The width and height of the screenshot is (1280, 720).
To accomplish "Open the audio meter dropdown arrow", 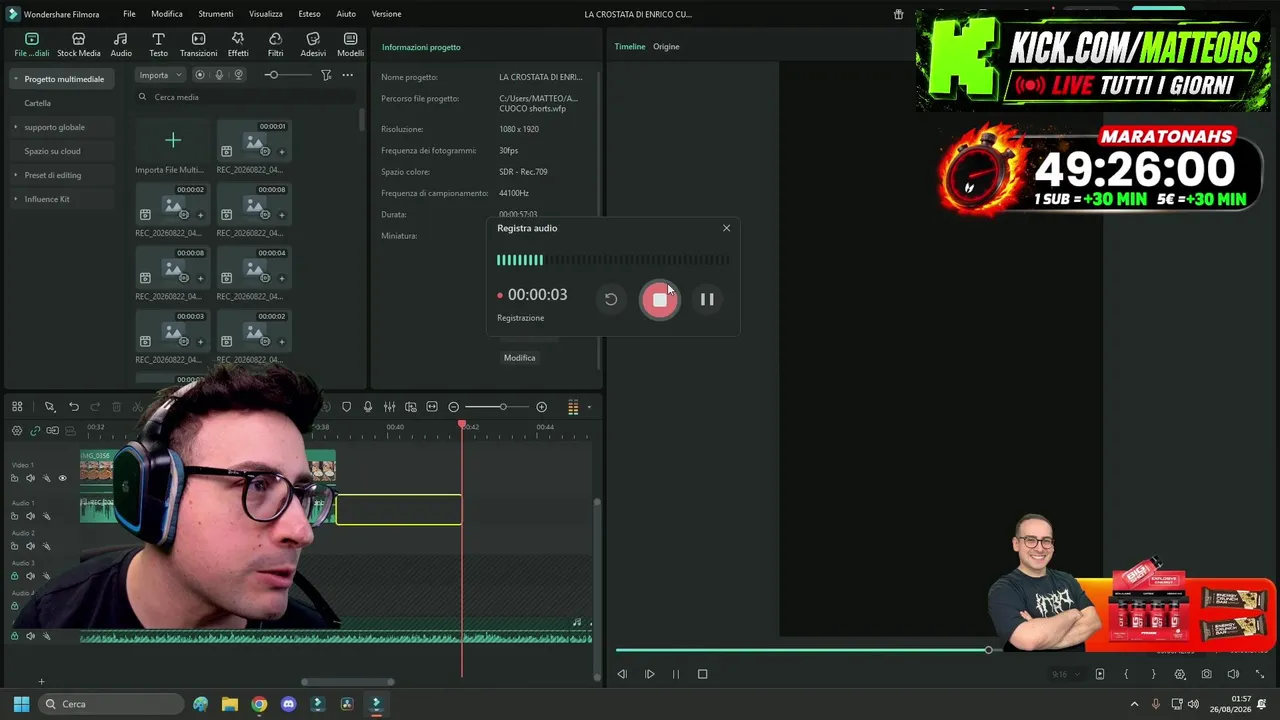I will 589,407.
